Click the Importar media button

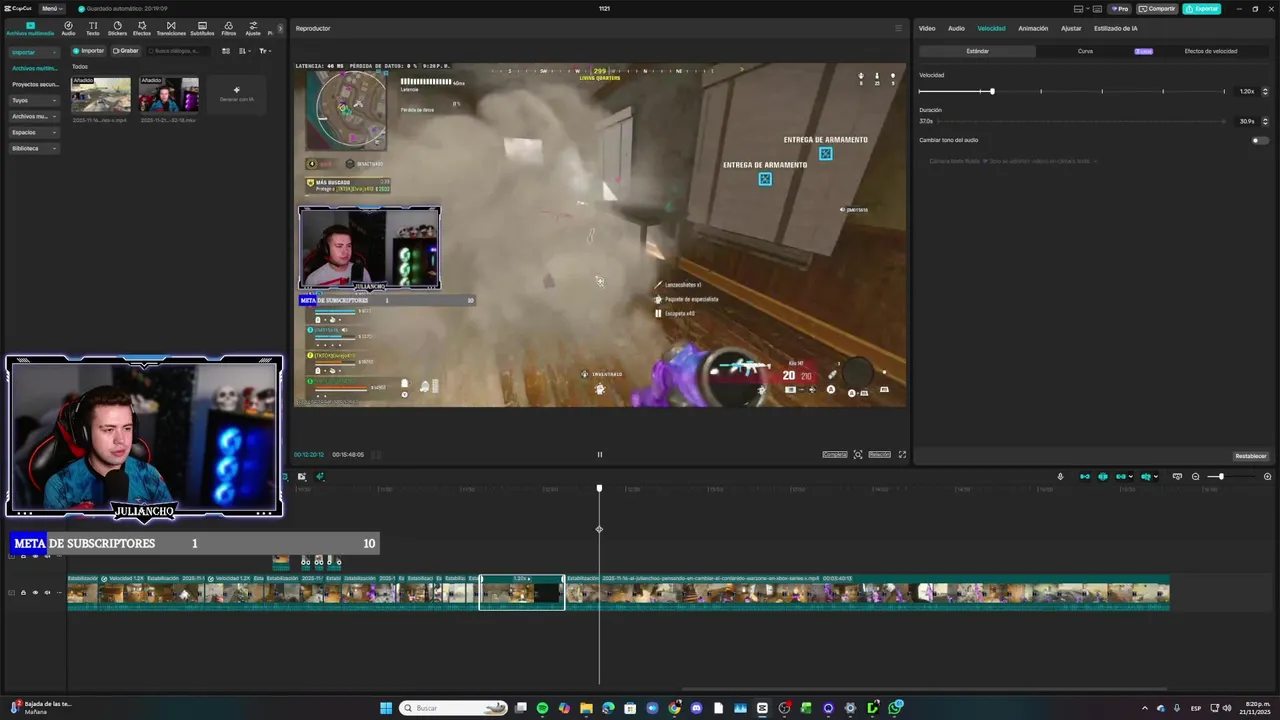click(x=88, y=51)
